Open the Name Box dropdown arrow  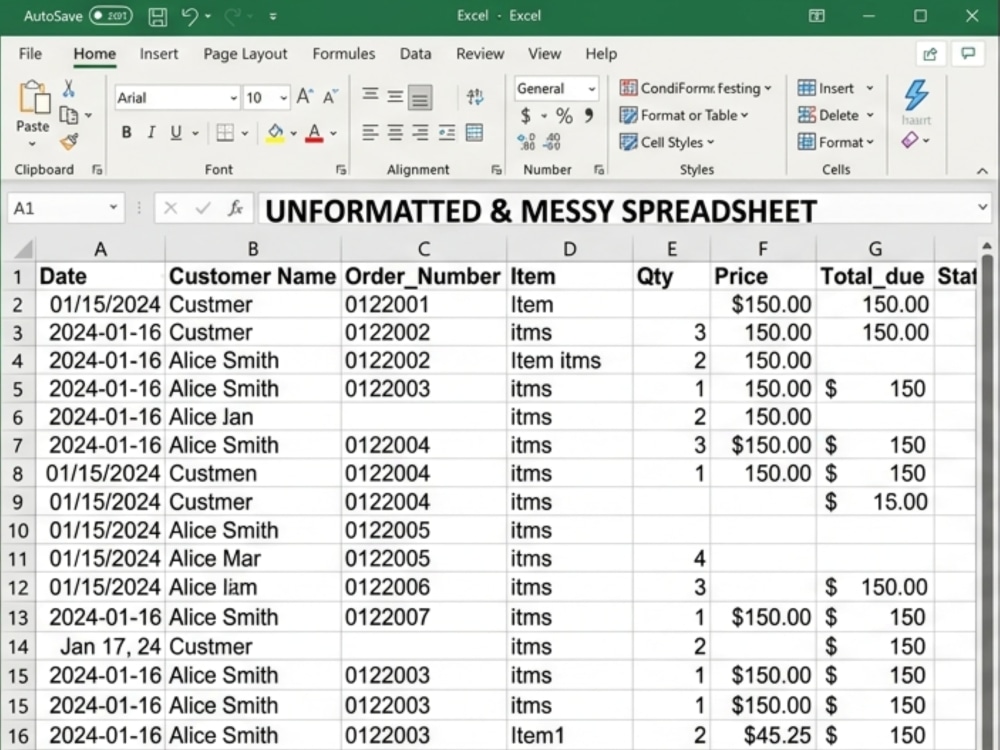[113, 207]
